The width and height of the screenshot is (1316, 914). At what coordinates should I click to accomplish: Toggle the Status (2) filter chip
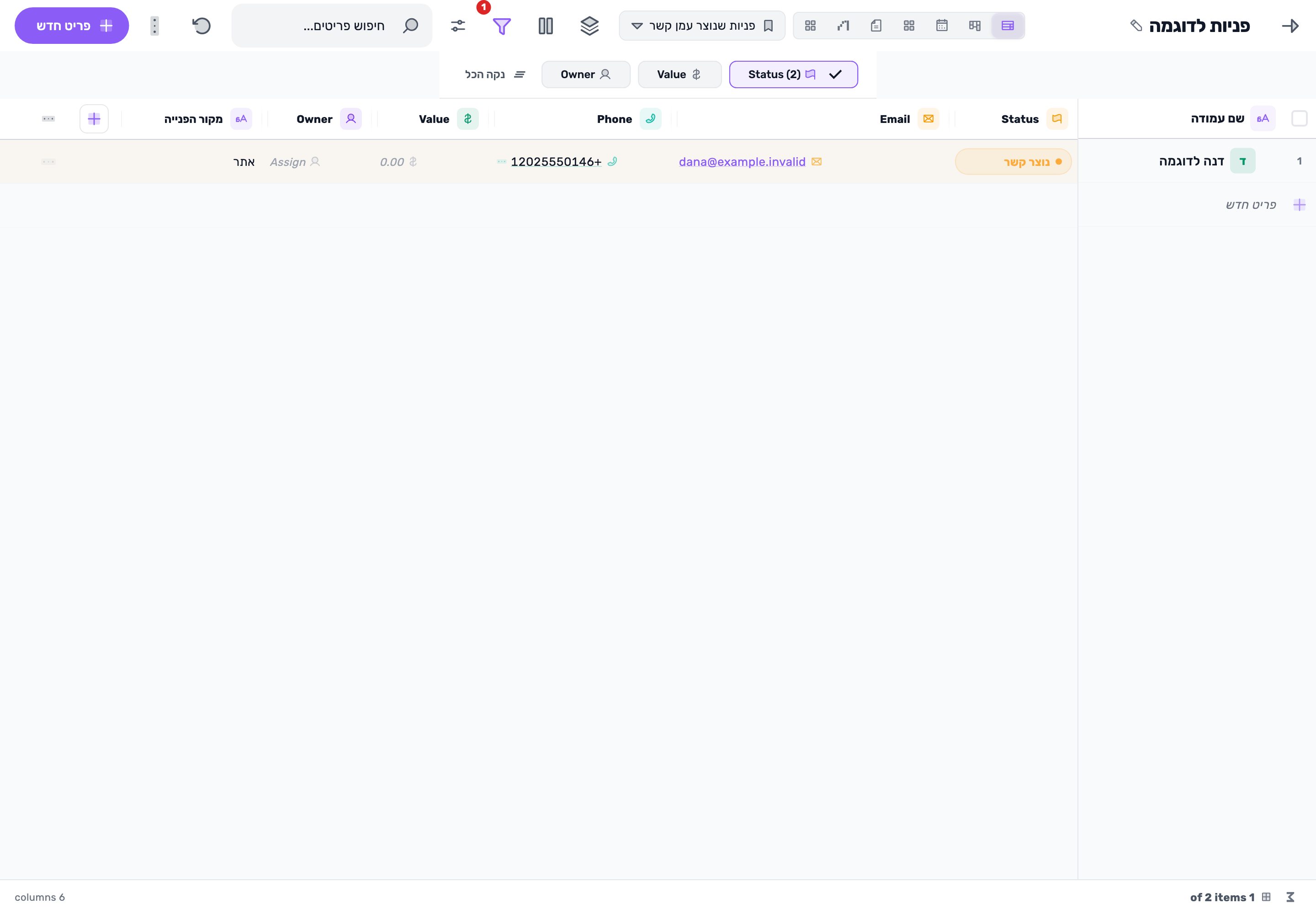[x=793, y=74]
